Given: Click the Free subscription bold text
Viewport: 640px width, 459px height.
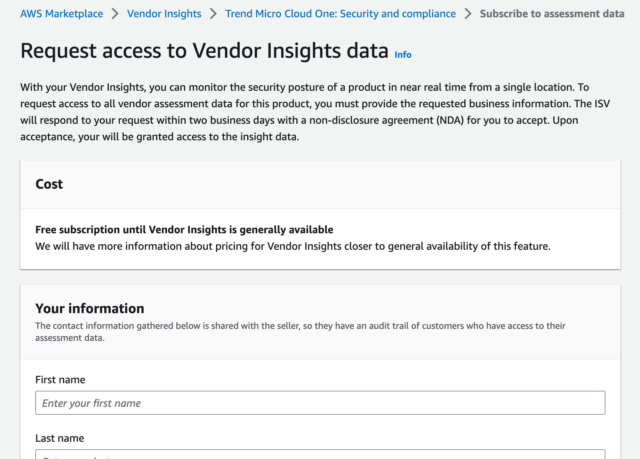Looking at the screenshot, I should pos(184,230).
